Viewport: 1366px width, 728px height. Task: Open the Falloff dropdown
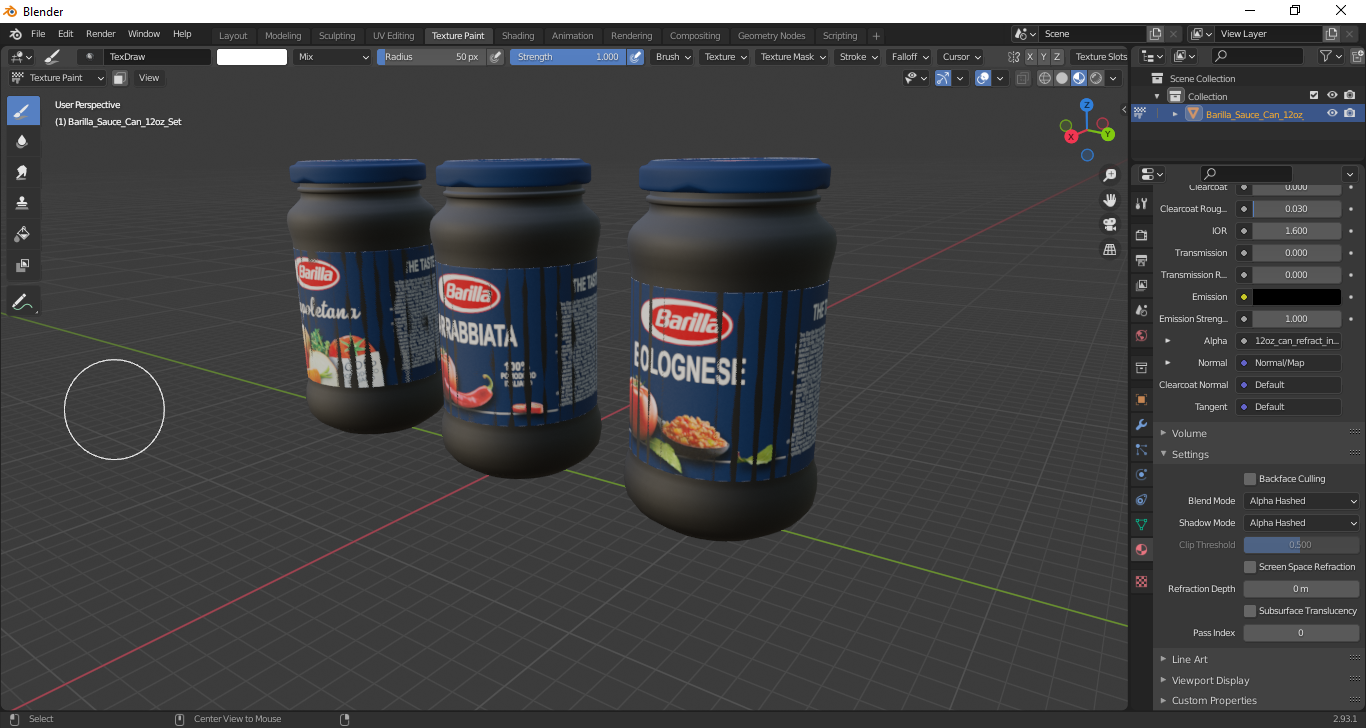tap(909, 57)
